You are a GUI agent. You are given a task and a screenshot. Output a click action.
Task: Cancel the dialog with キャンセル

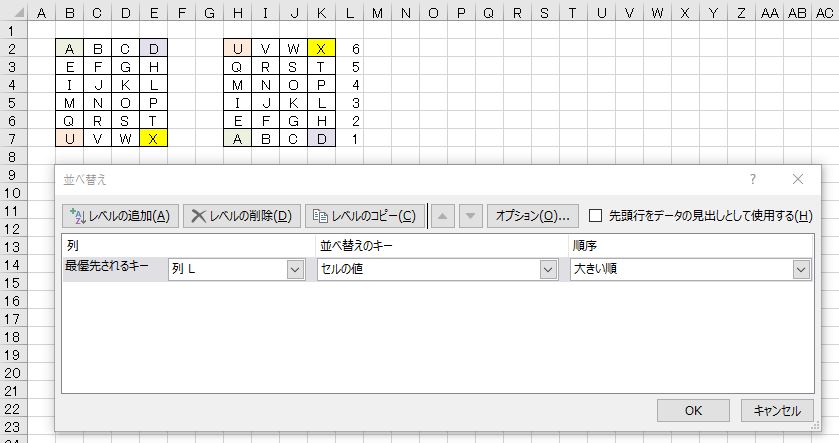[777, 410]
